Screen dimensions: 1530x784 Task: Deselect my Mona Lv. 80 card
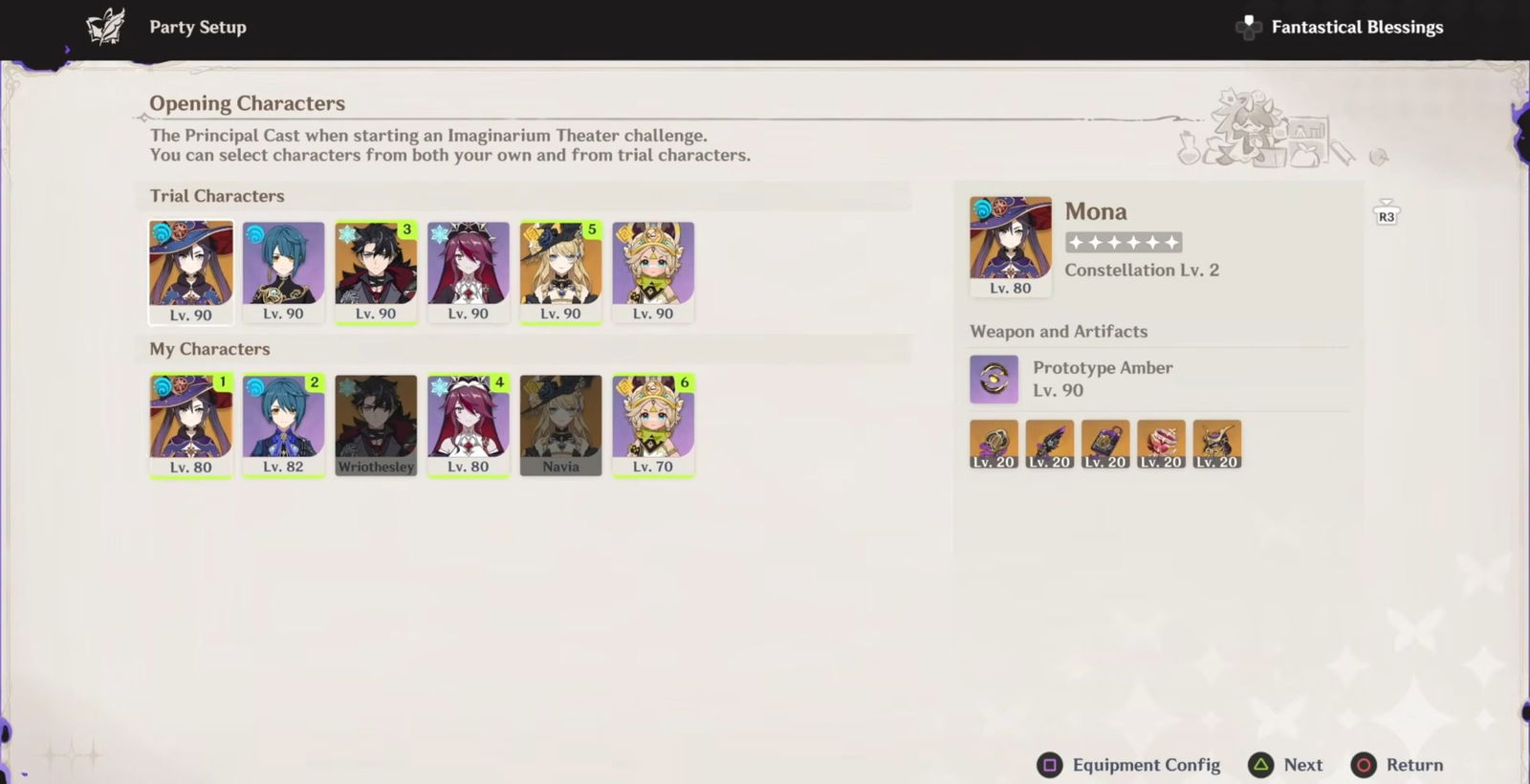(x=191, y=425)
